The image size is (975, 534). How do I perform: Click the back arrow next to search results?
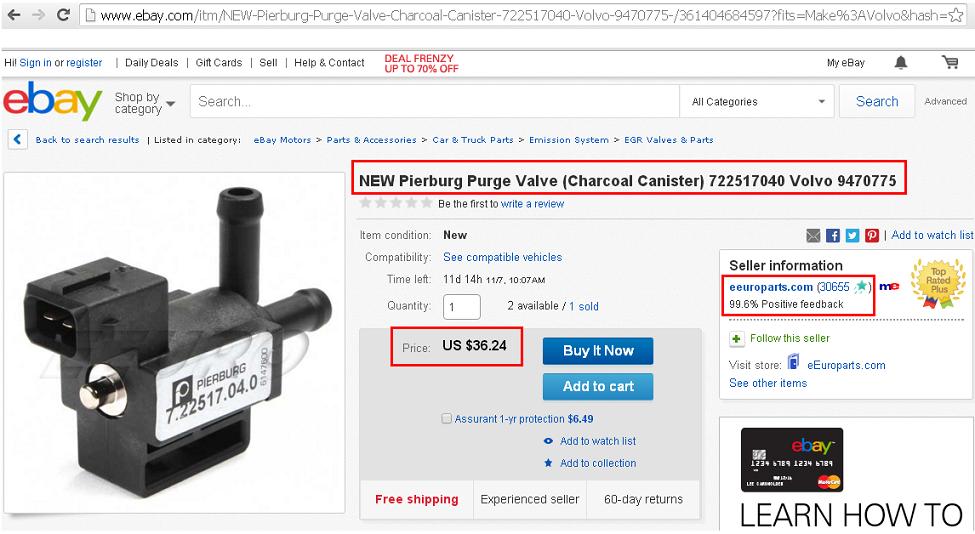point(17,140)
